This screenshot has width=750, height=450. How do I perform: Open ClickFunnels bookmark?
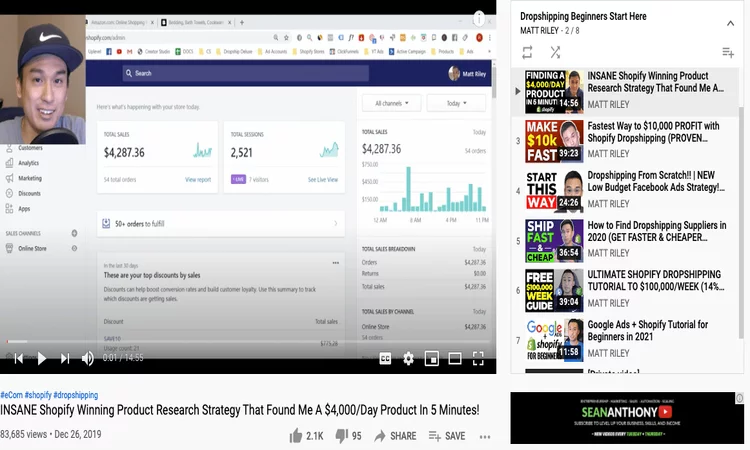[x=344, y=52]
